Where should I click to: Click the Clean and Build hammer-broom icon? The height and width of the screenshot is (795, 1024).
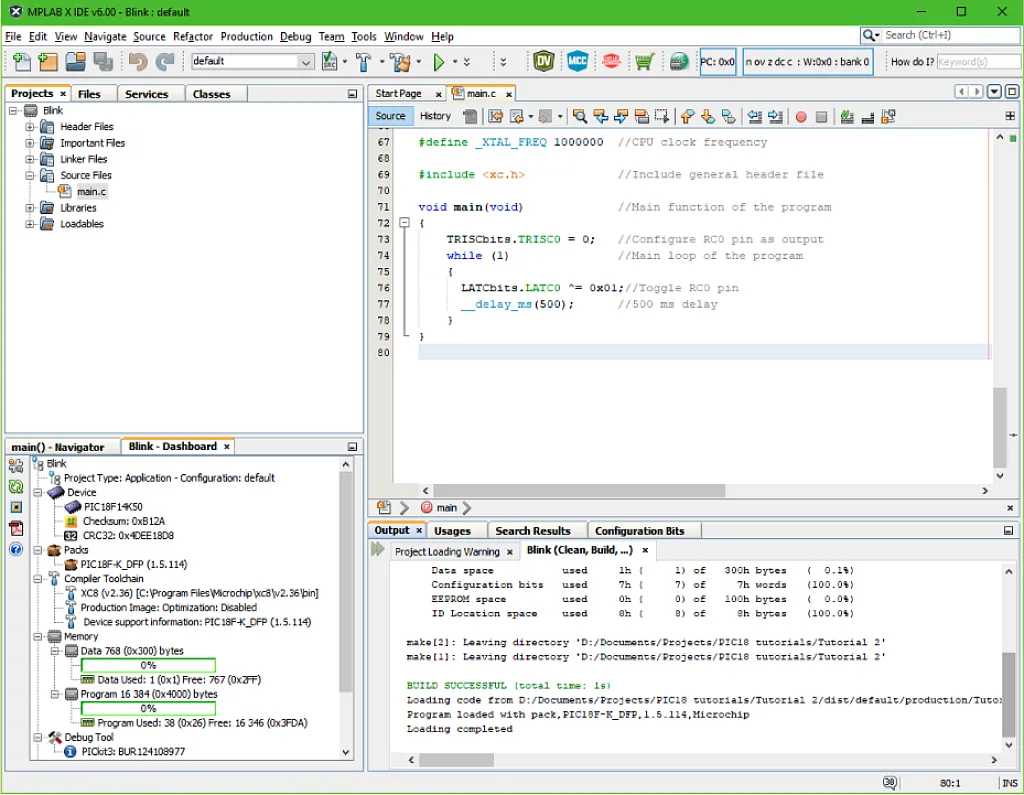point(399,62)
